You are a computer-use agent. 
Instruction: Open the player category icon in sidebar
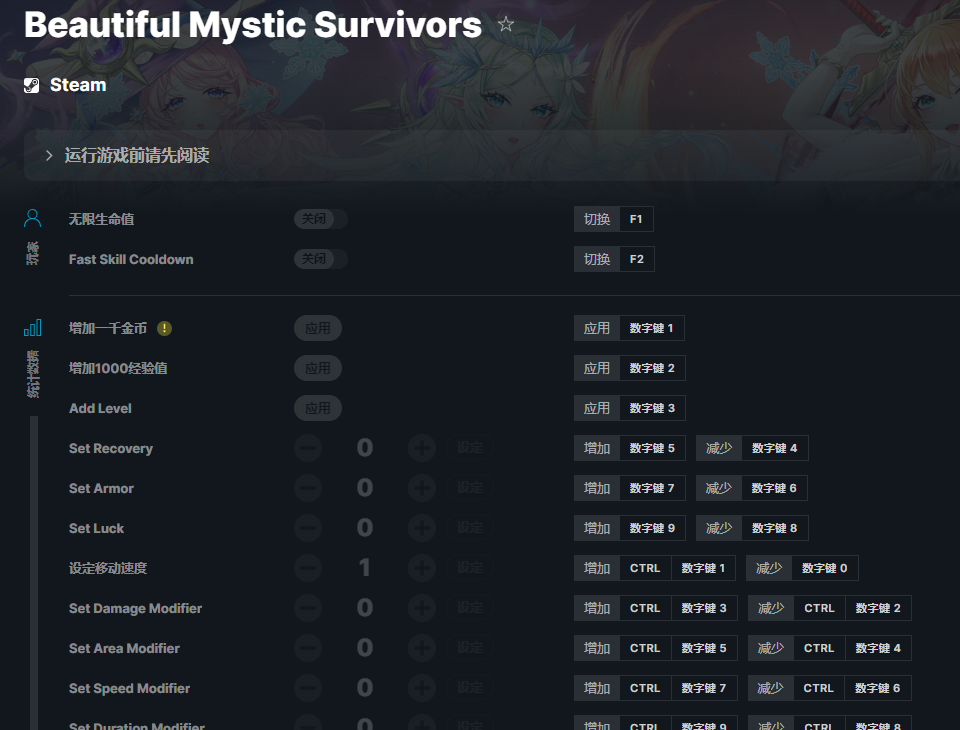tap(32, 218)
